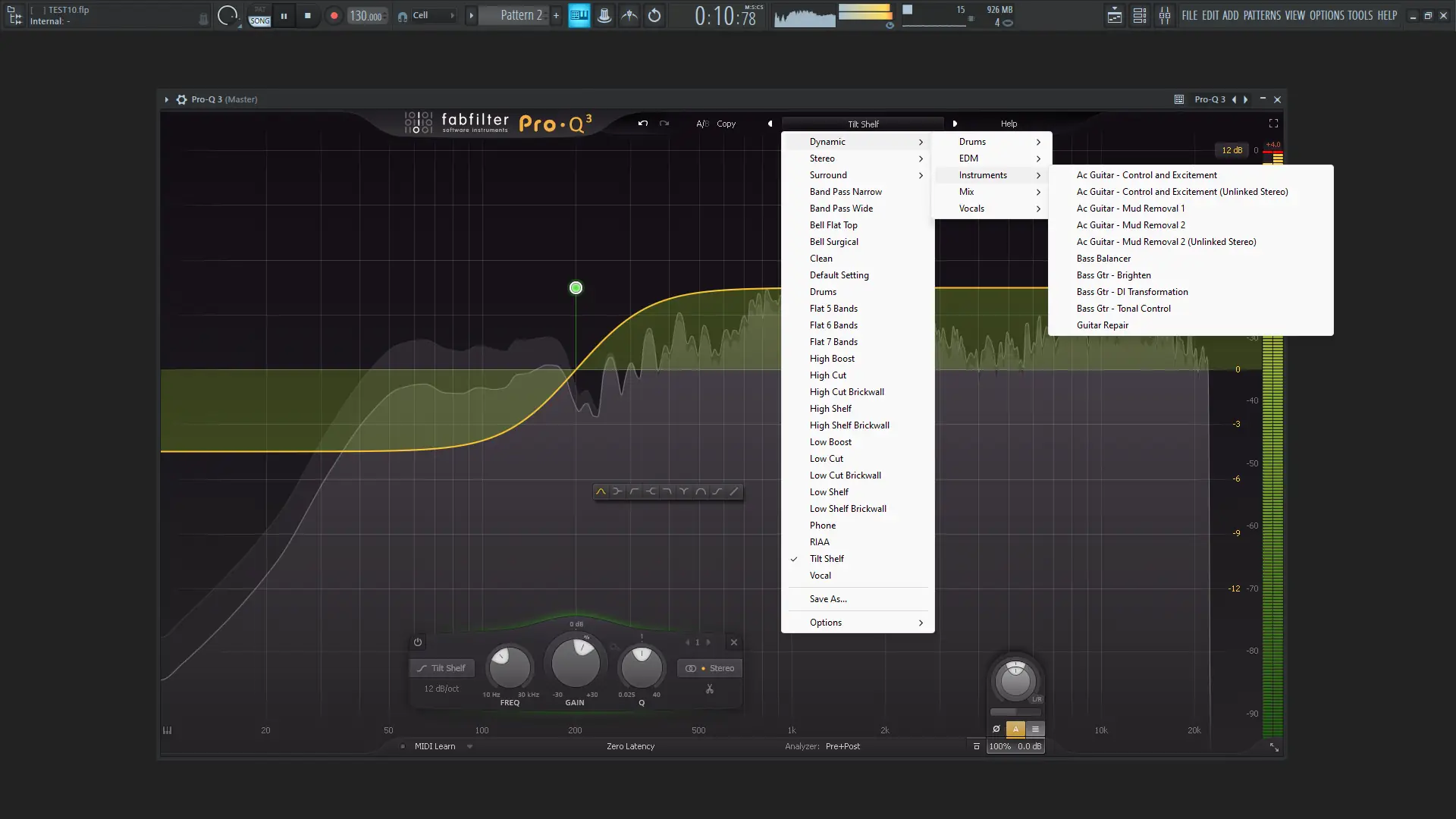Select the bell filter shape icon

[x=601, y=491]
